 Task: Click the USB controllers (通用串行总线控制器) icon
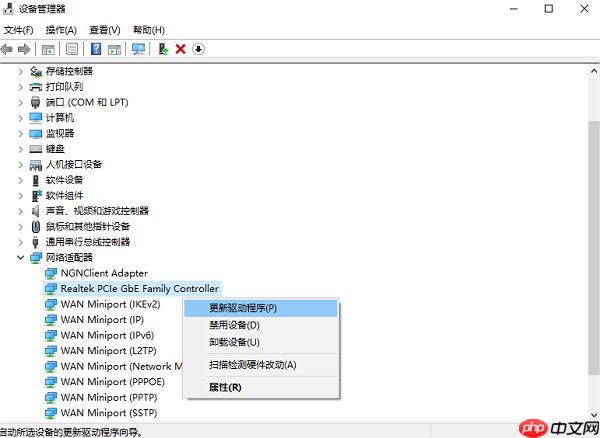tap(36, 242)
